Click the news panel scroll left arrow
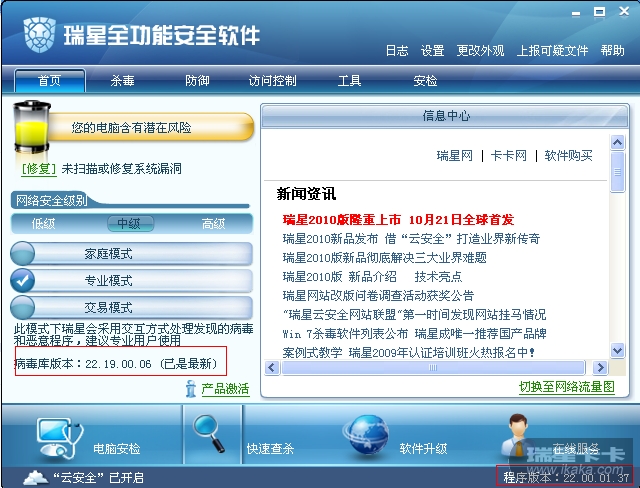The width and height of the screenshot is (640, 488). (x=272, y=368)
